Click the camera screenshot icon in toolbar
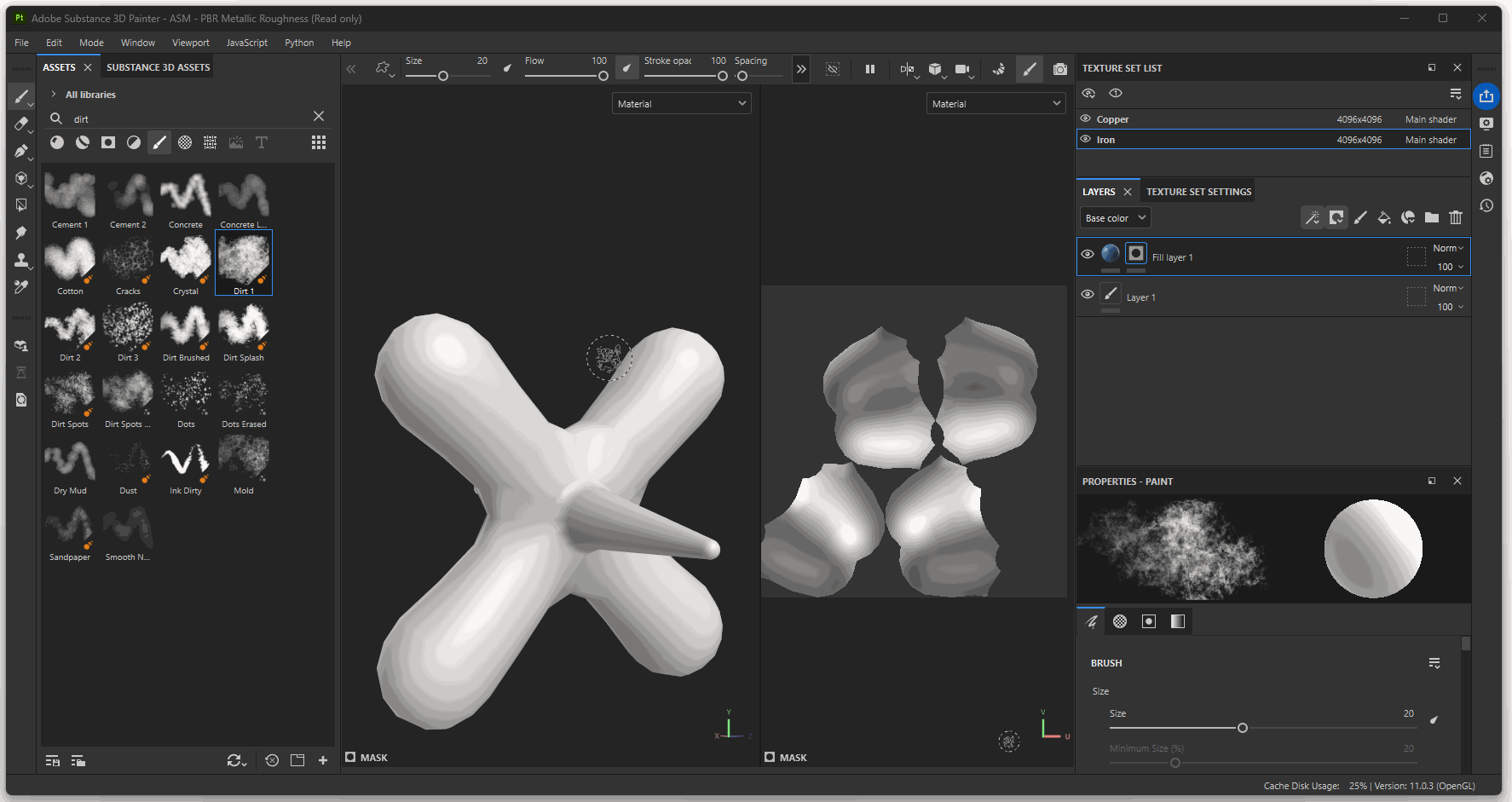 click(1059, 69)
